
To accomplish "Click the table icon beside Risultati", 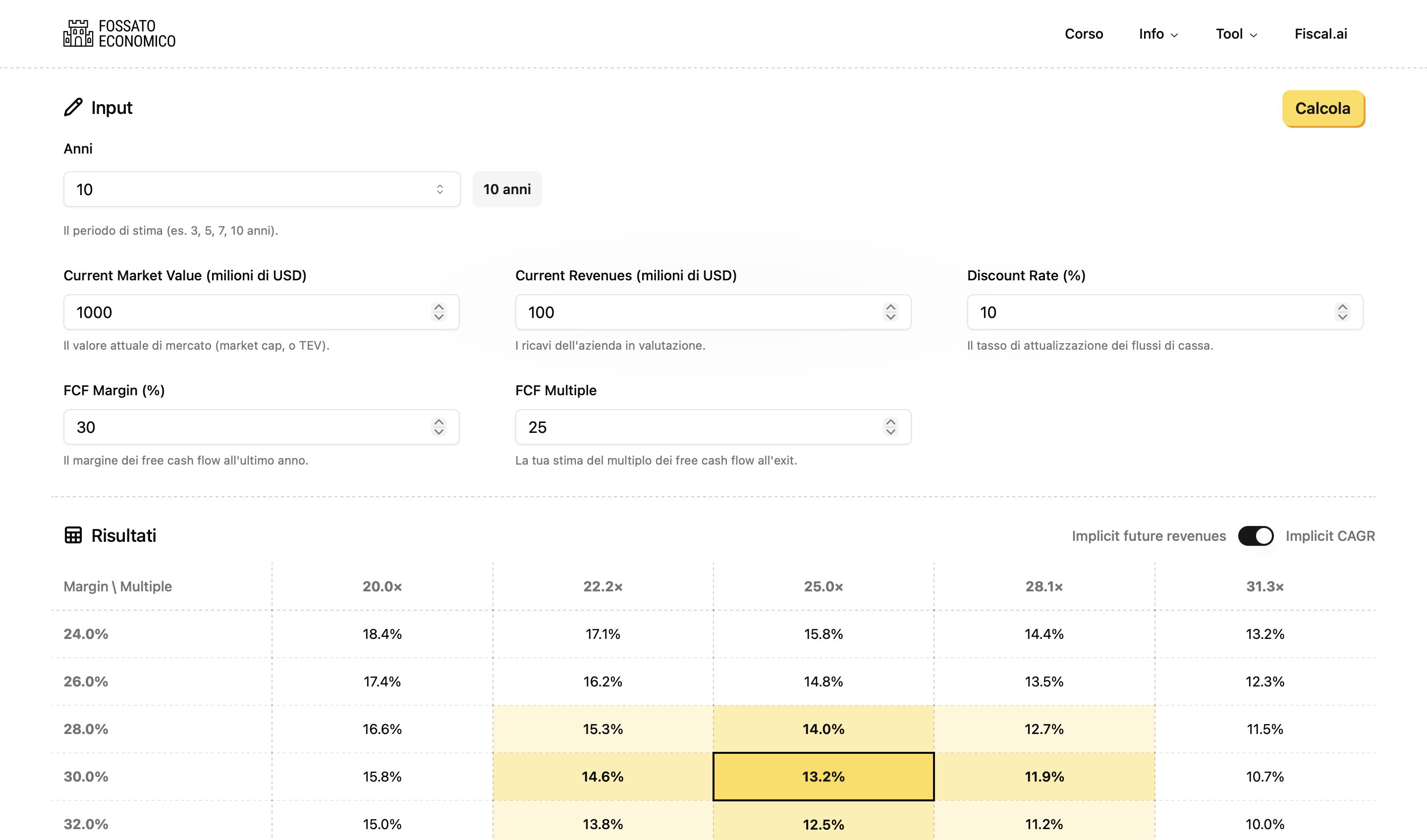I will point(73,535).
